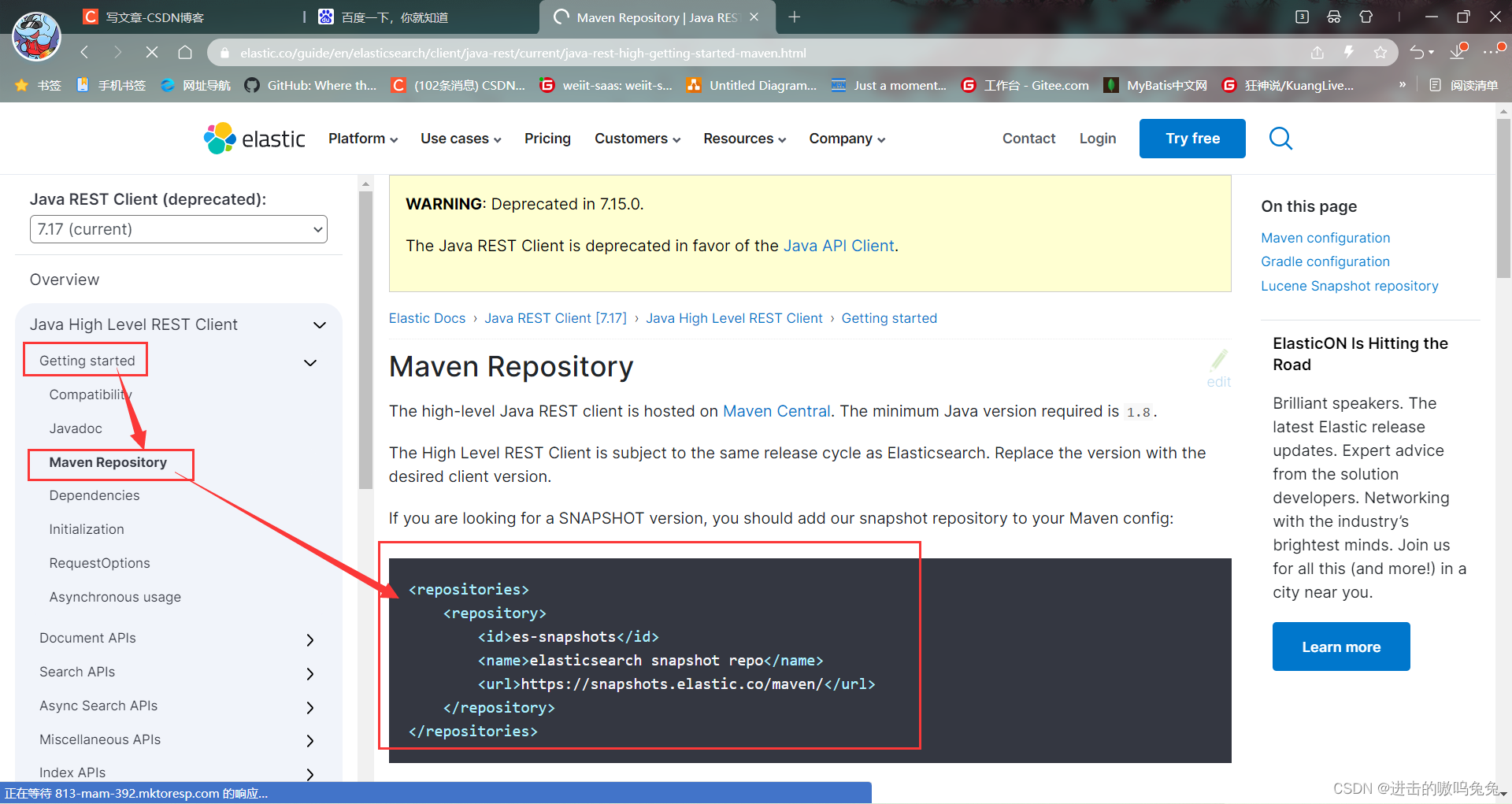
Task: Stop page loading with the X icon
Action: point(152,52)
